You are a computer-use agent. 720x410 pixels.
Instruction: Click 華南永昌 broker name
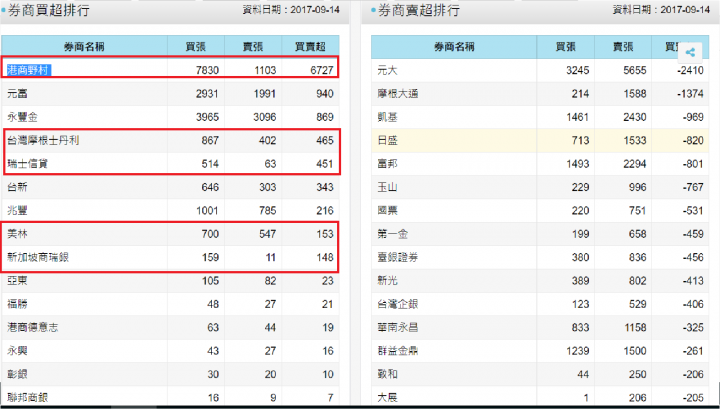click(398, 327)
